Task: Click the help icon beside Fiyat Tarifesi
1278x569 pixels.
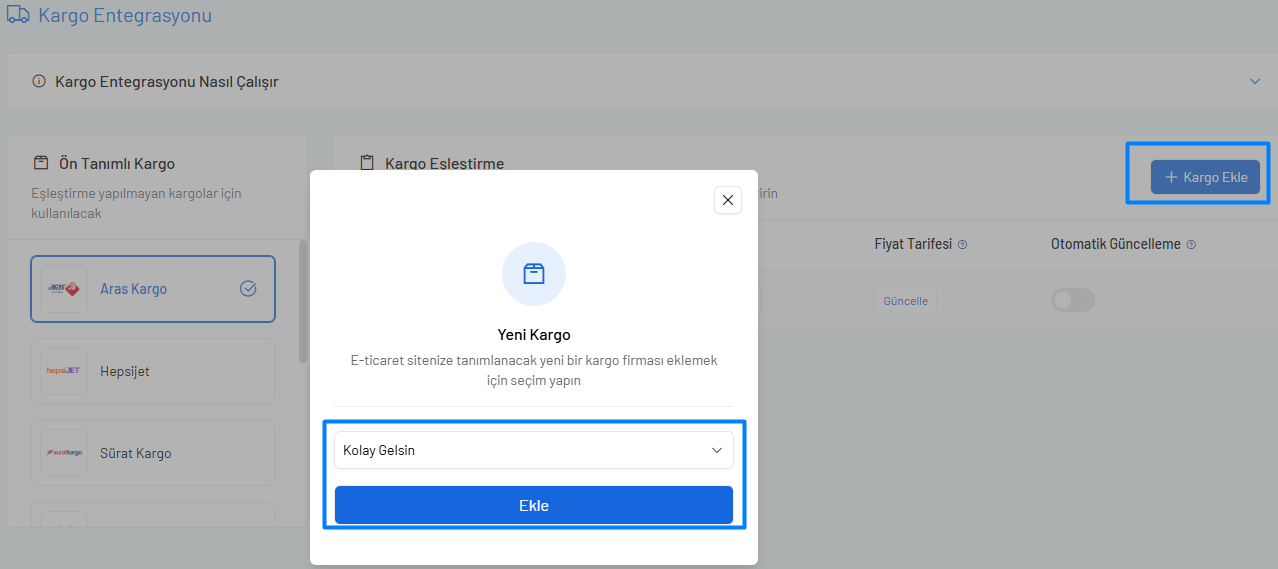Action: pyautogui.click(x=963, y=245)
